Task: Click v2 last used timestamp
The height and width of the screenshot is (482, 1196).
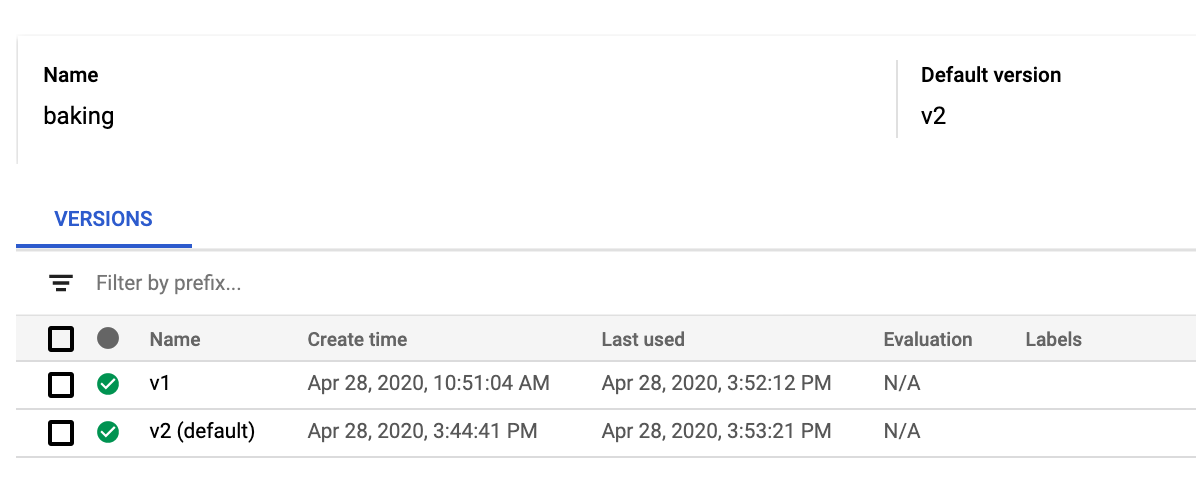Action: [716, 432]
